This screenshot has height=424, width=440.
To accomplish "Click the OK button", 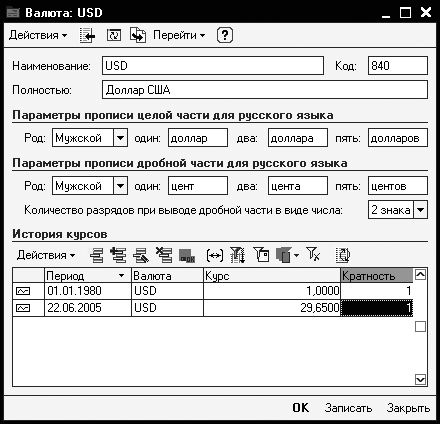I will point(301,408).
